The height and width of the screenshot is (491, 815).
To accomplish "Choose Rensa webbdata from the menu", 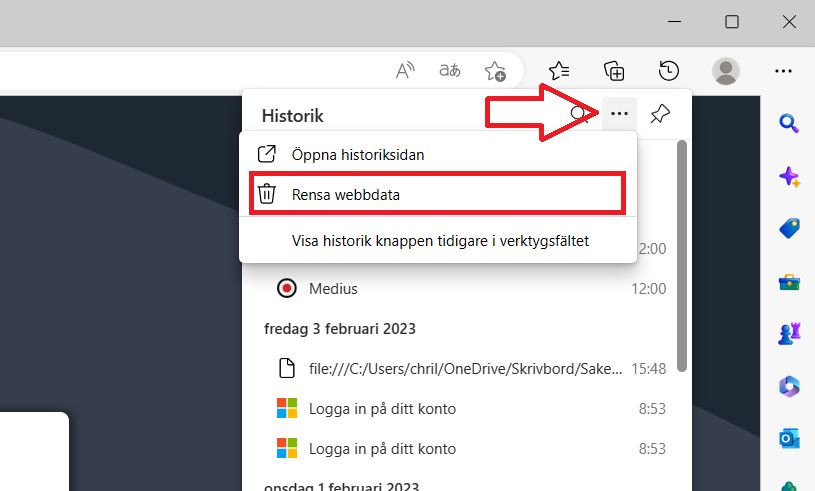I will pos(346,195).
